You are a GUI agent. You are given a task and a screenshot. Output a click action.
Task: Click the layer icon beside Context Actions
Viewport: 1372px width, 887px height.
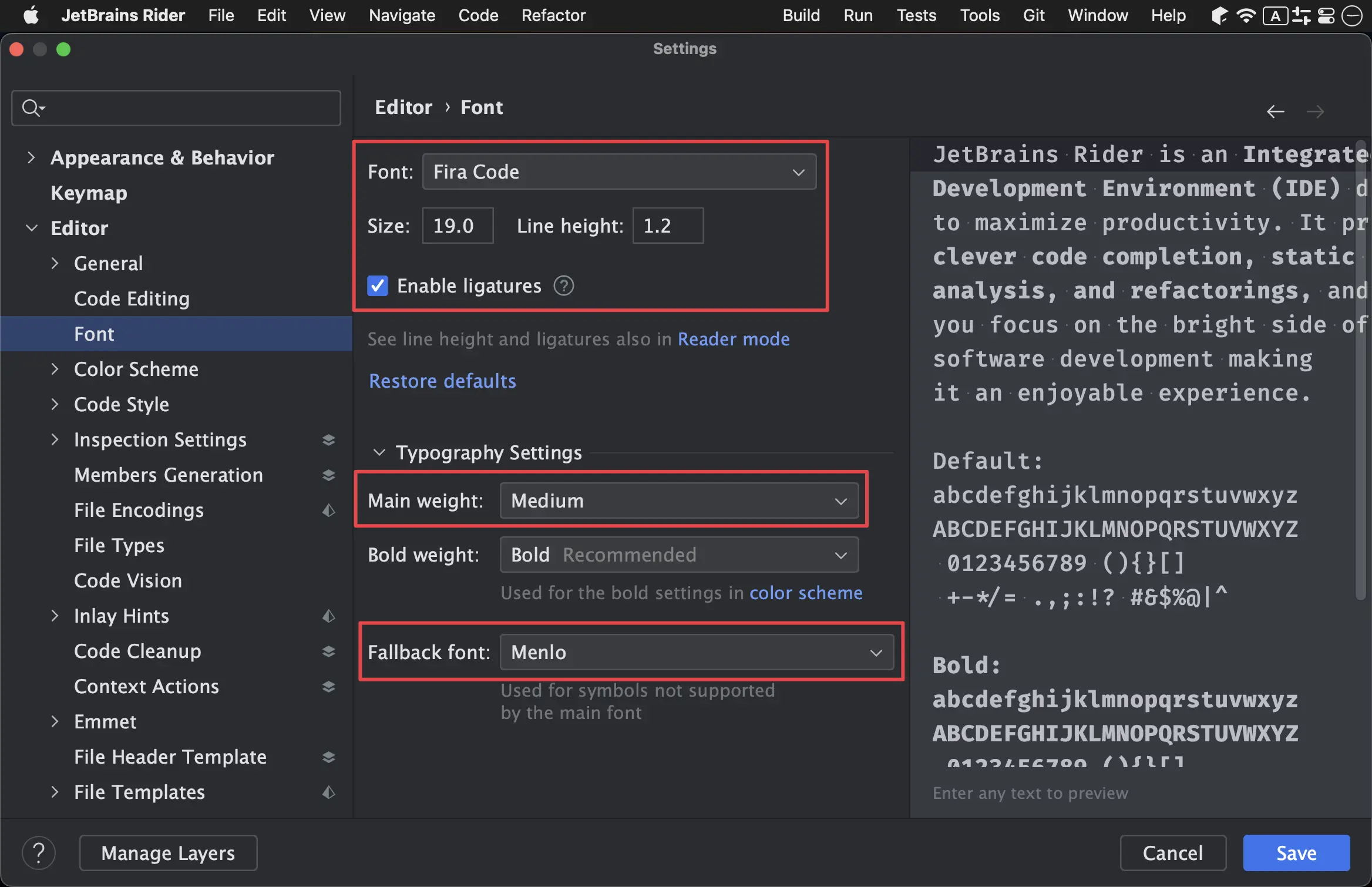[x=329, y=687]
